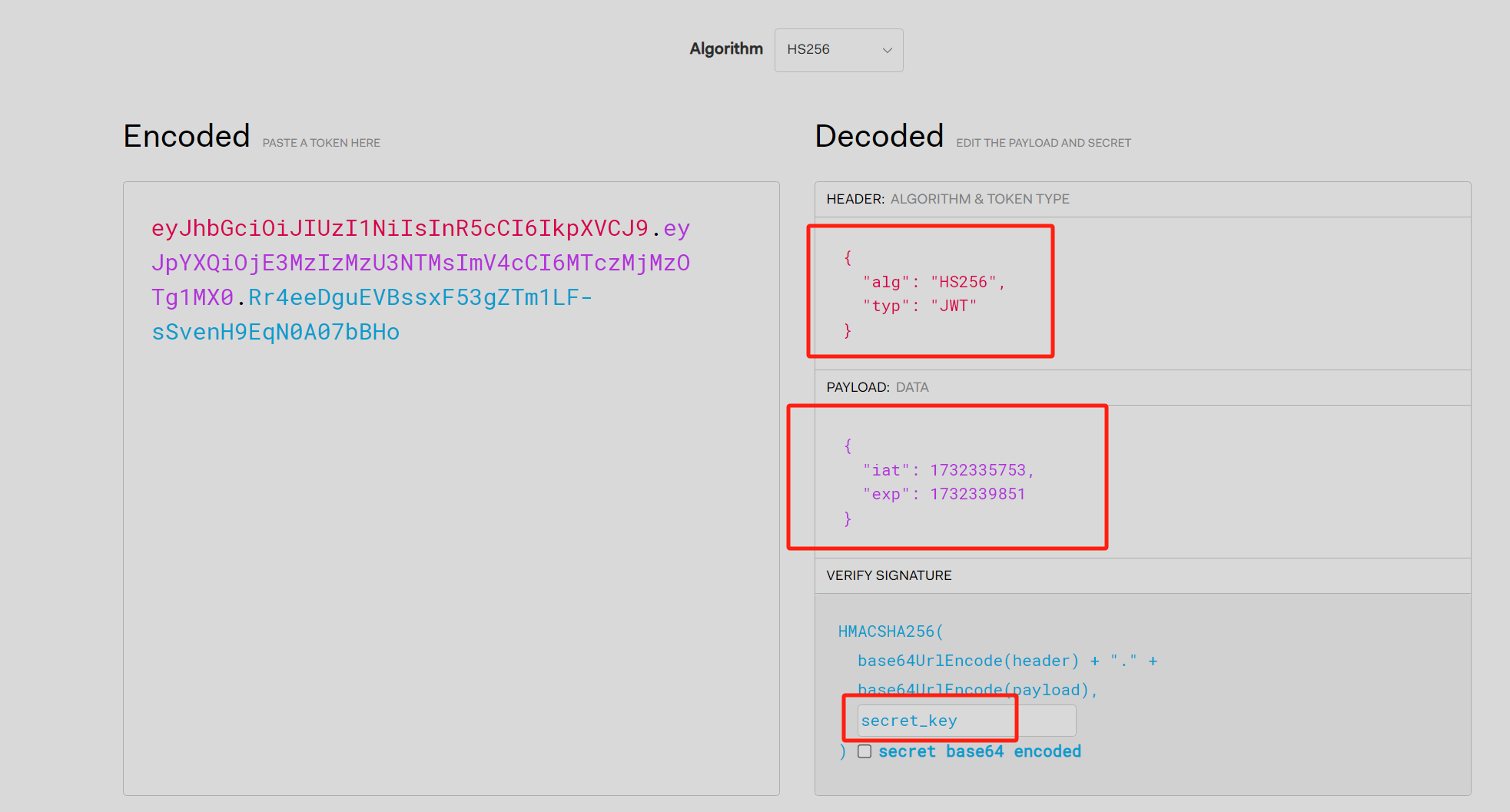1510x812 pixels.
Task: Click the Encoded heading
Action: click(186, 136)
